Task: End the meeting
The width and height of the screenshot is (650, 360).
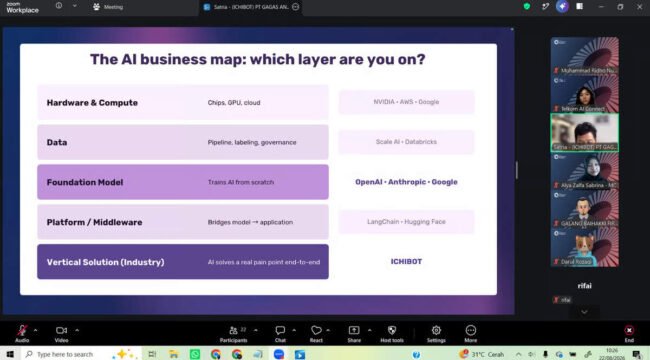Action: [x=629, y=333]
